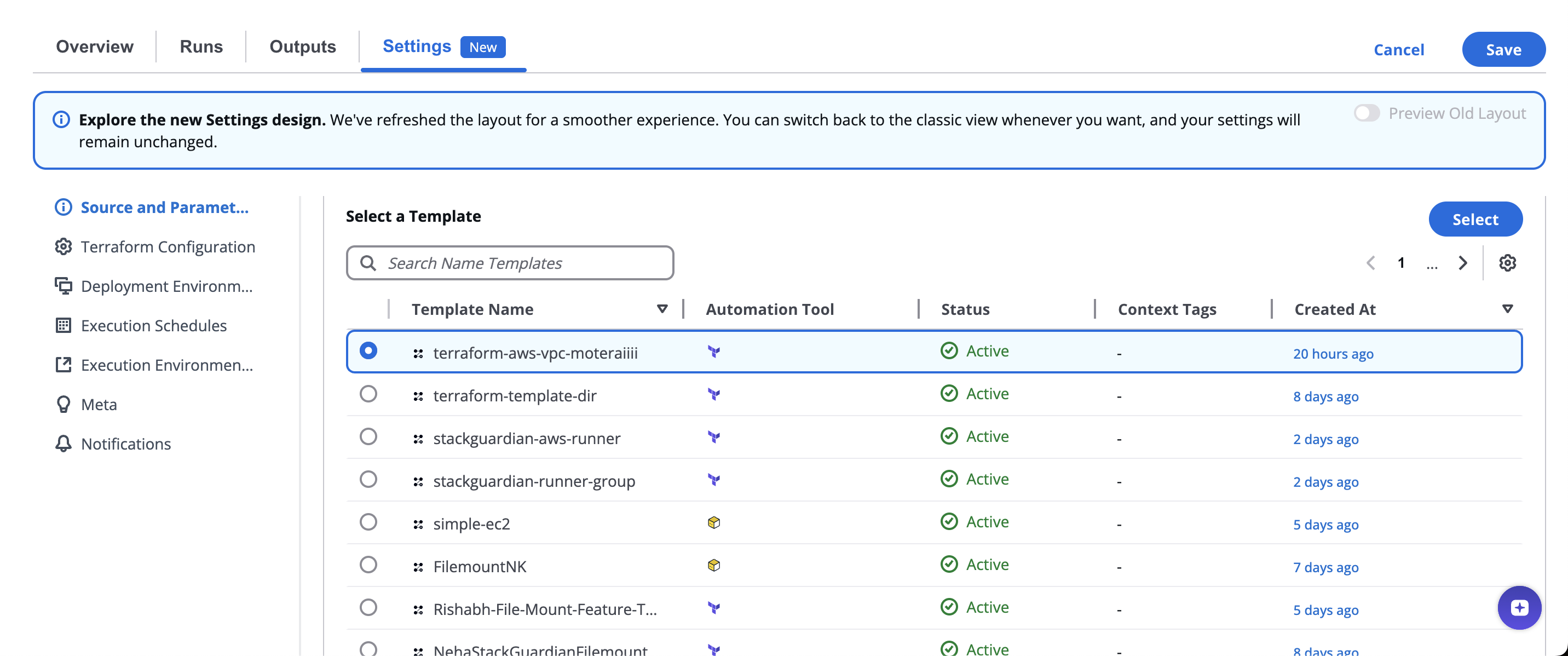Select the stackguardian-aws-runner radio button
This screenshot has height=656, width=1568.
[368, 437]
